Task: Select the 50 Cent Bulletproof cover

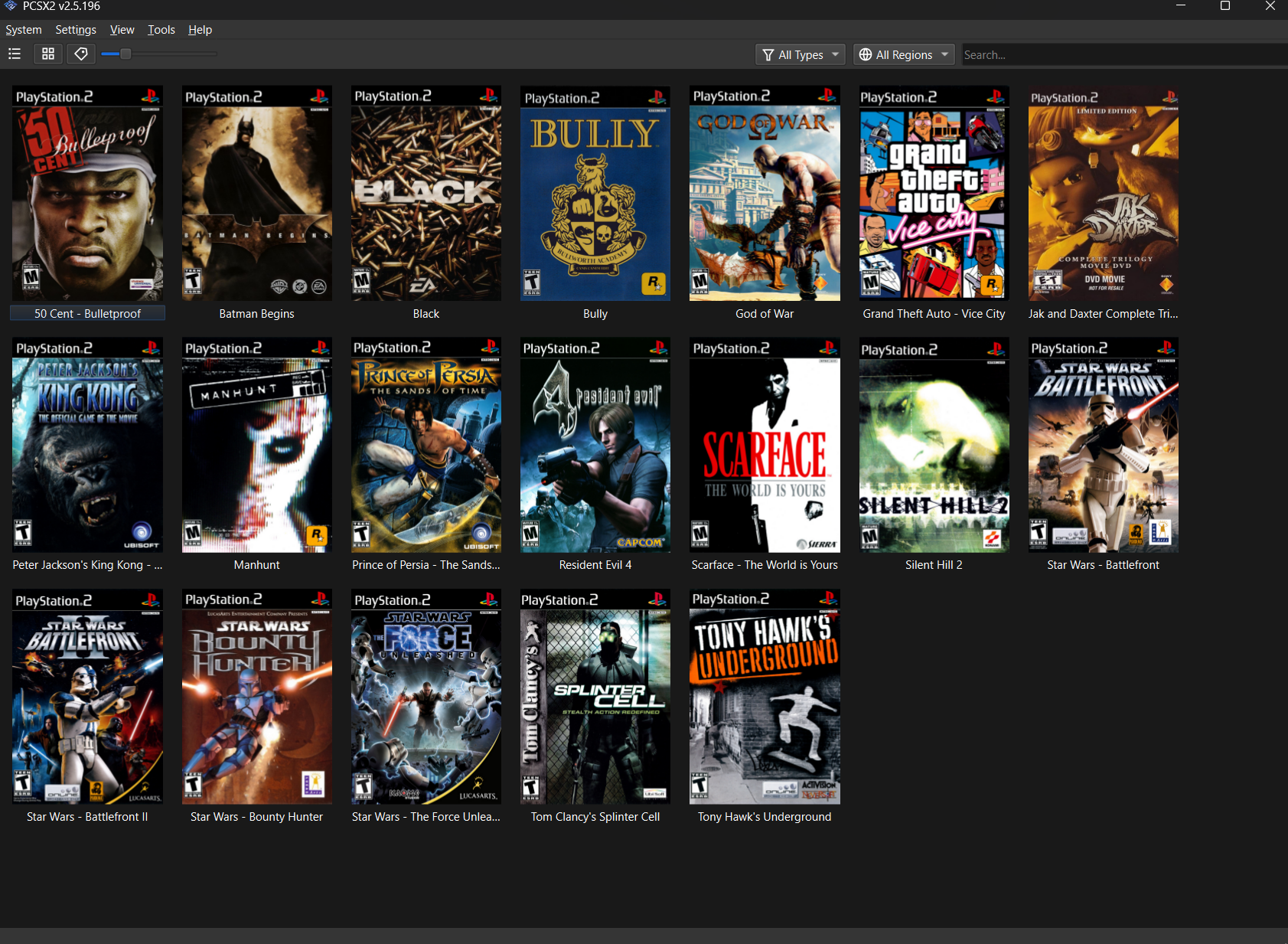Action: (87, 193)
